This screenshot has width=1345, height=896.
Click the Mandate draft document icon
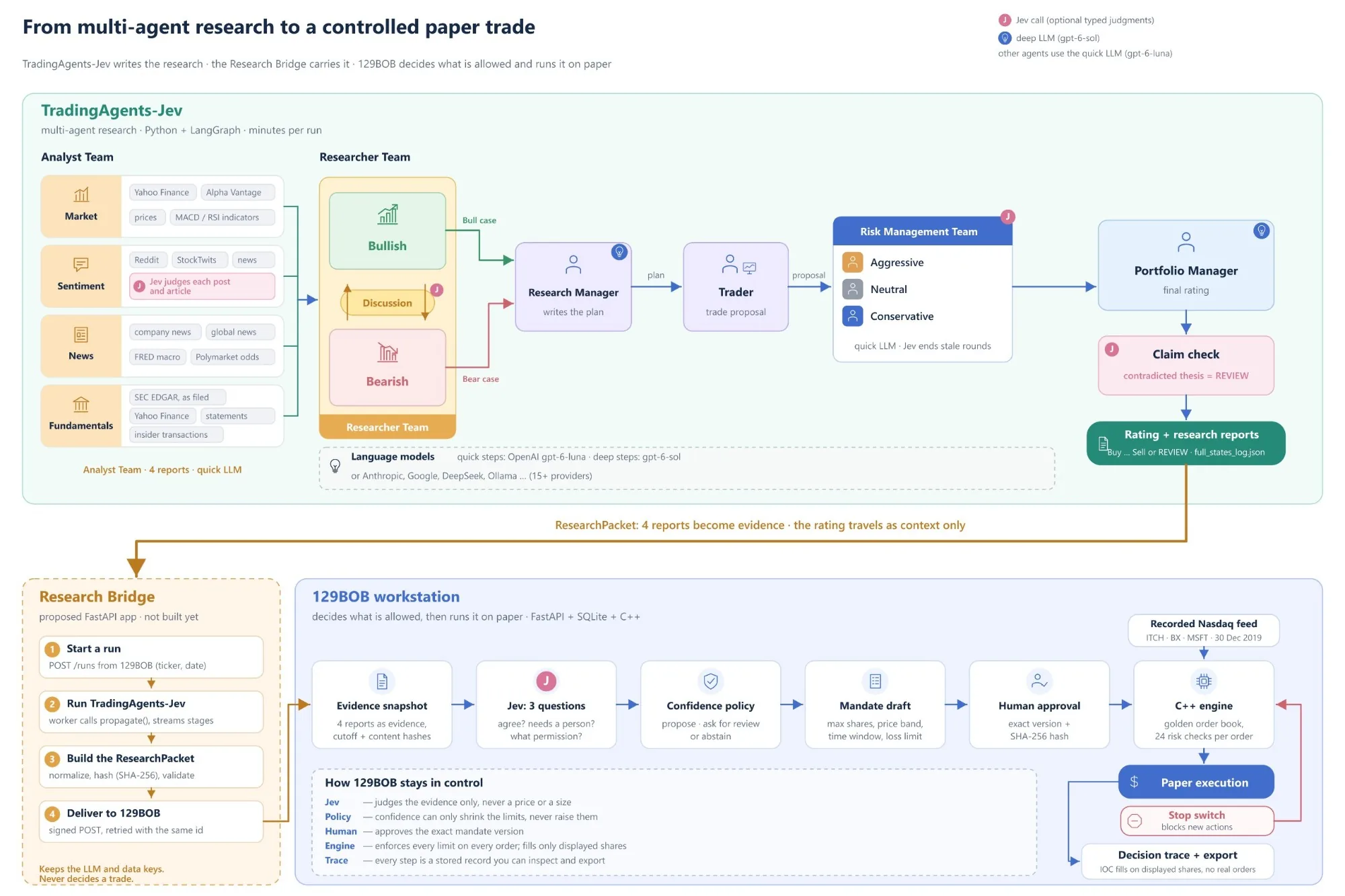coord(875,681)
